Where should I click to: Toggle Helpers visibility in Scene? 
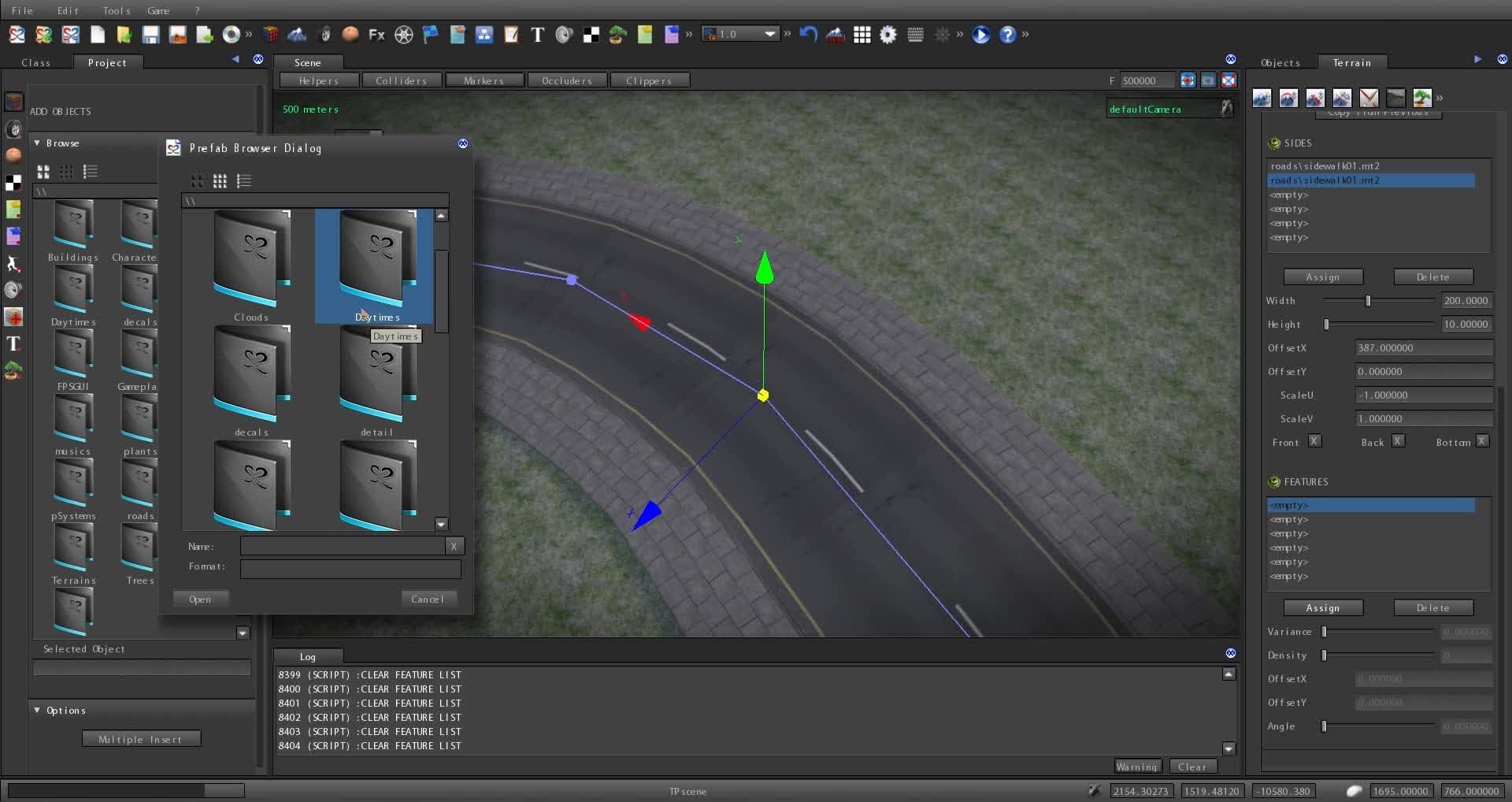(319, 80)
